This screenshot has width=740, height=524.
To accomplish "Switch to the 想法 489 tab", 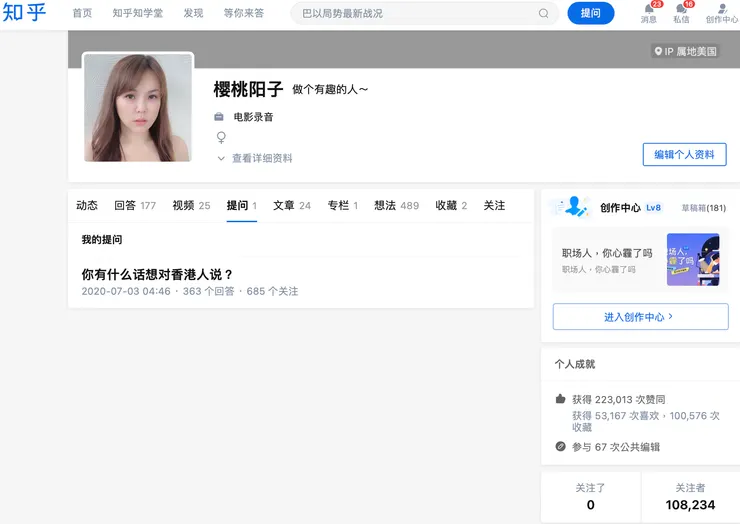I will tap(396, 205).
